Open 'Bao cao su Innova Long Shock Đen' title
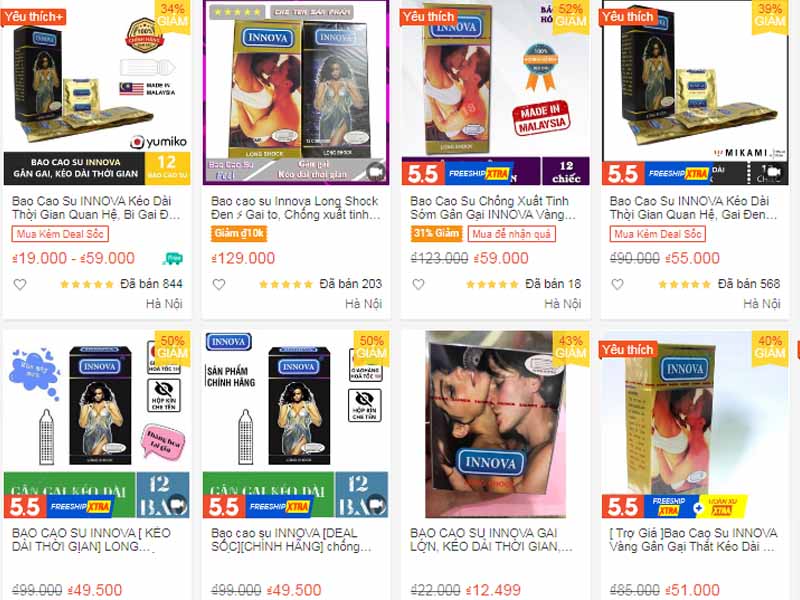Screen dimensions: 800x600 point(295,208)
